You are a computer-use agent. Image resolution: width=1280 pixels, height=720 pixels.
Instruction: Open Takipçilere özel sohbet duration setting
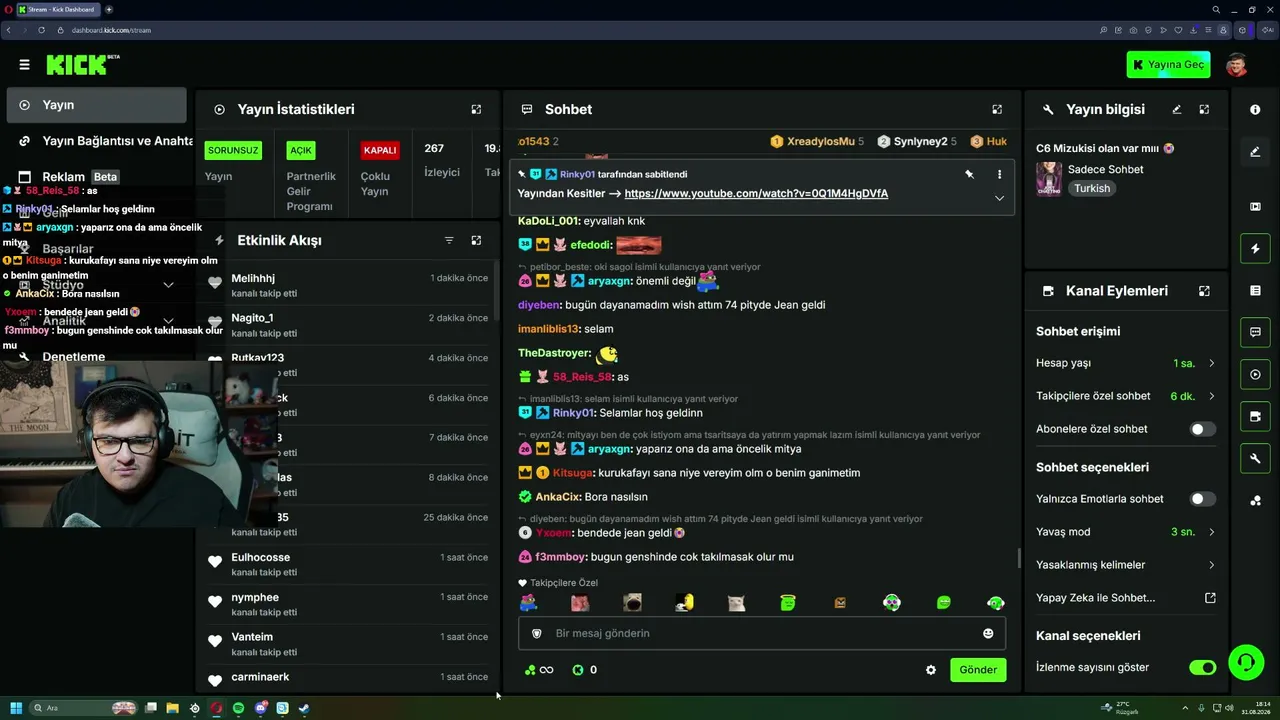tap(1126, 396)
